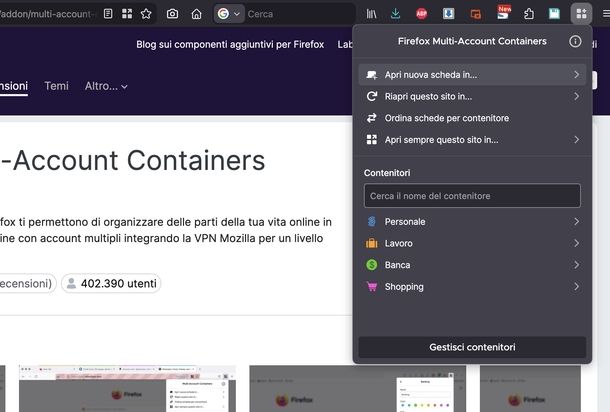Viewport: 610px width, 412px height.
Task: Open the Lavoro container
Action: click(472, 244)
